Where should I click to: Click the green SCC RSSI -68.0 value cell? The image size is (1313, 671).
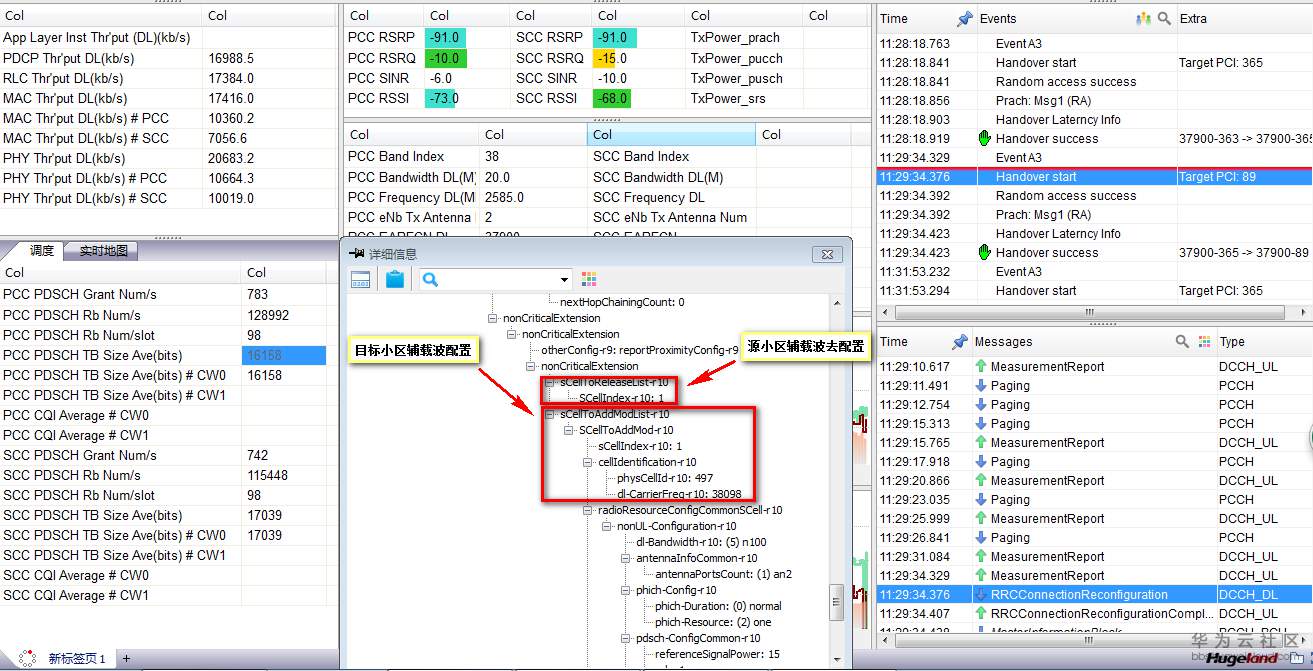click(614, 98)
